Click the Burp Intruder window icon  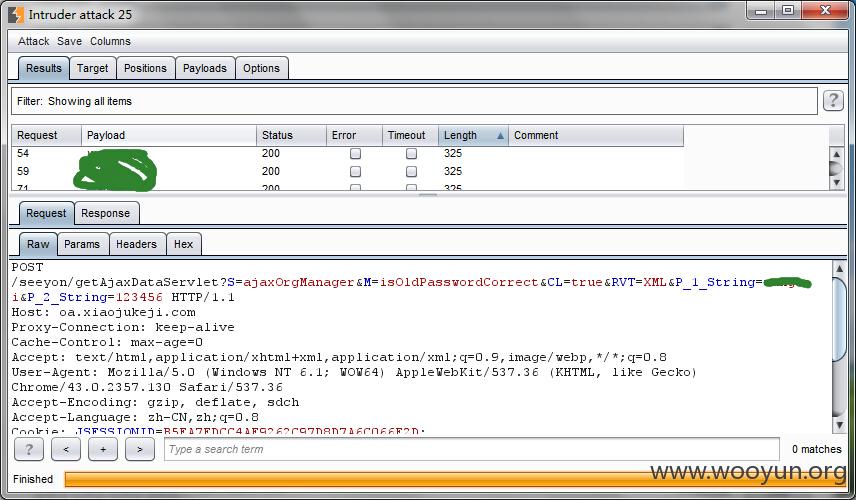point(16,15)
